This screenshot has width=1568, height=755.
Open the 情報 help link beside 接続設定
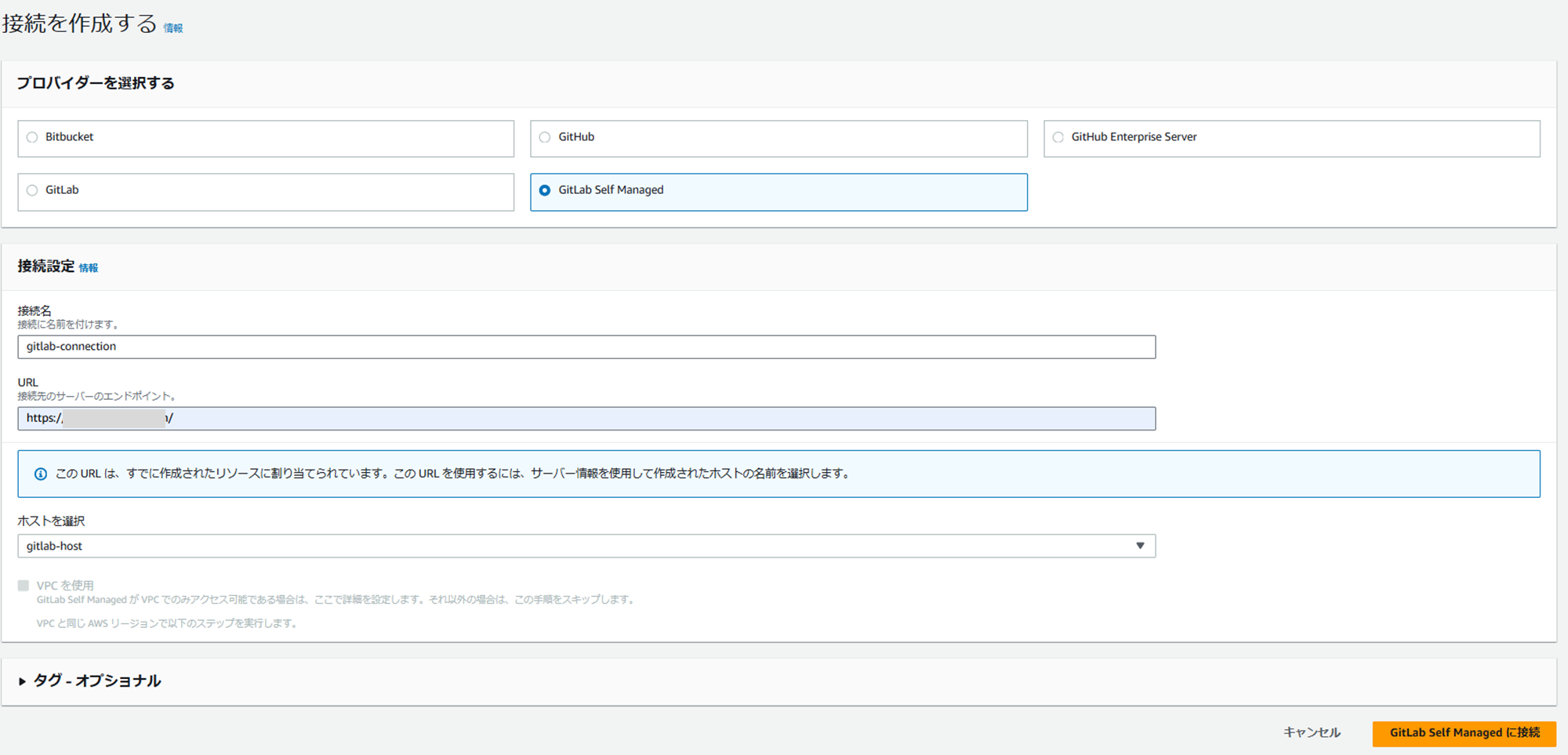(89, 267)
